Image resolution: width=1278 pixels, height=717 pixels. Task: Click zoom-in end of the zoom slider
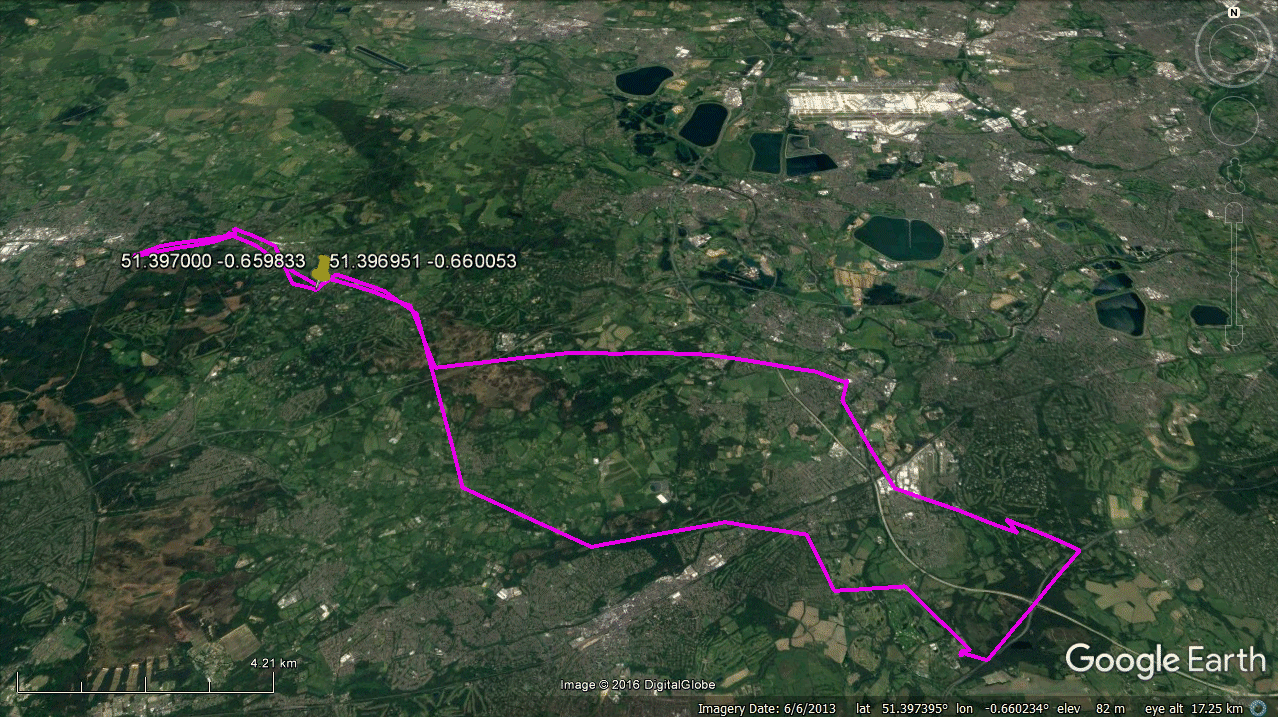1234,211
